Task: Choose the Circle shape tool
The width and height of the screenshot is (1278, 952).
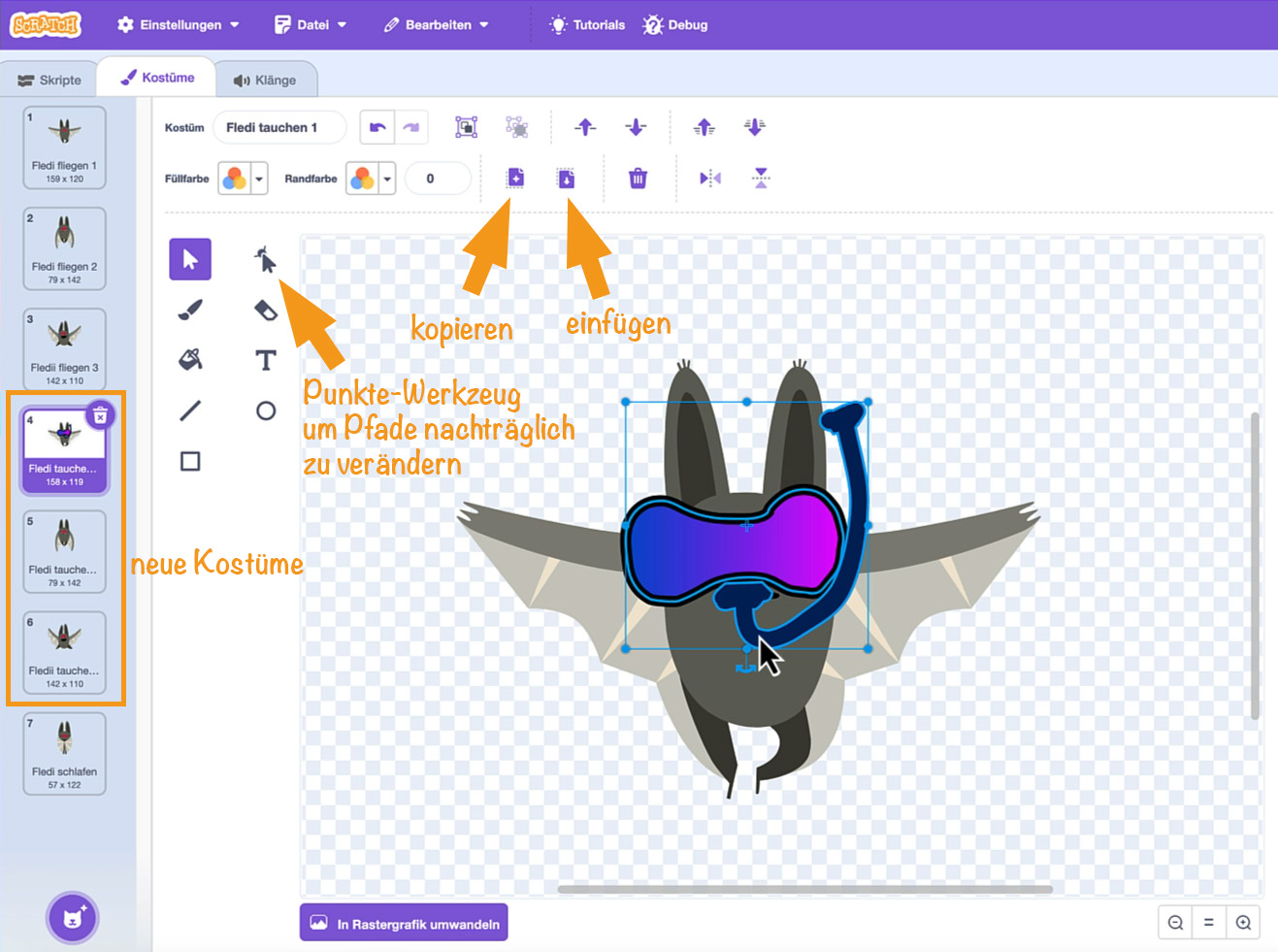Action: coord(265,410)
